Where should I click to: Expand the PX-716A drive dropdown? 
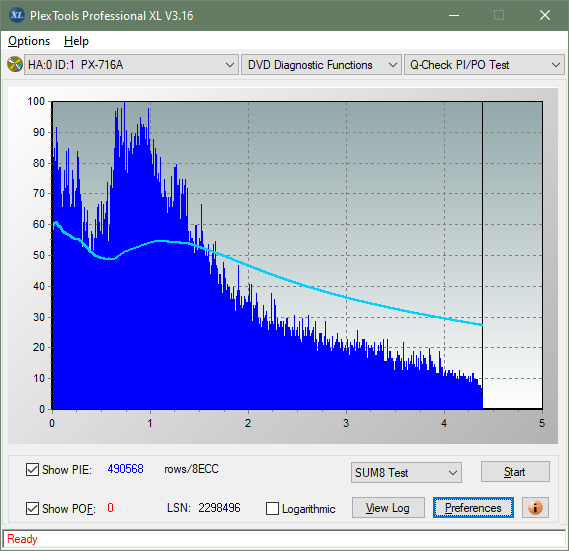[x=131, y=65]
